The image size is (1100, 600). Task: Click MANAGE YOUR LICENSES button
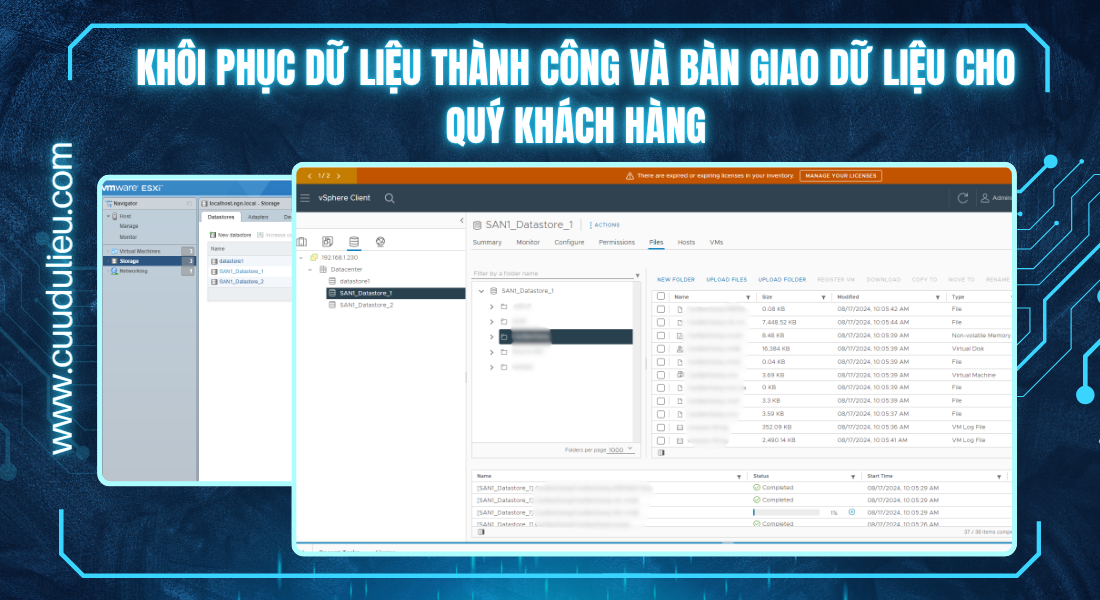tap(840, 176)
